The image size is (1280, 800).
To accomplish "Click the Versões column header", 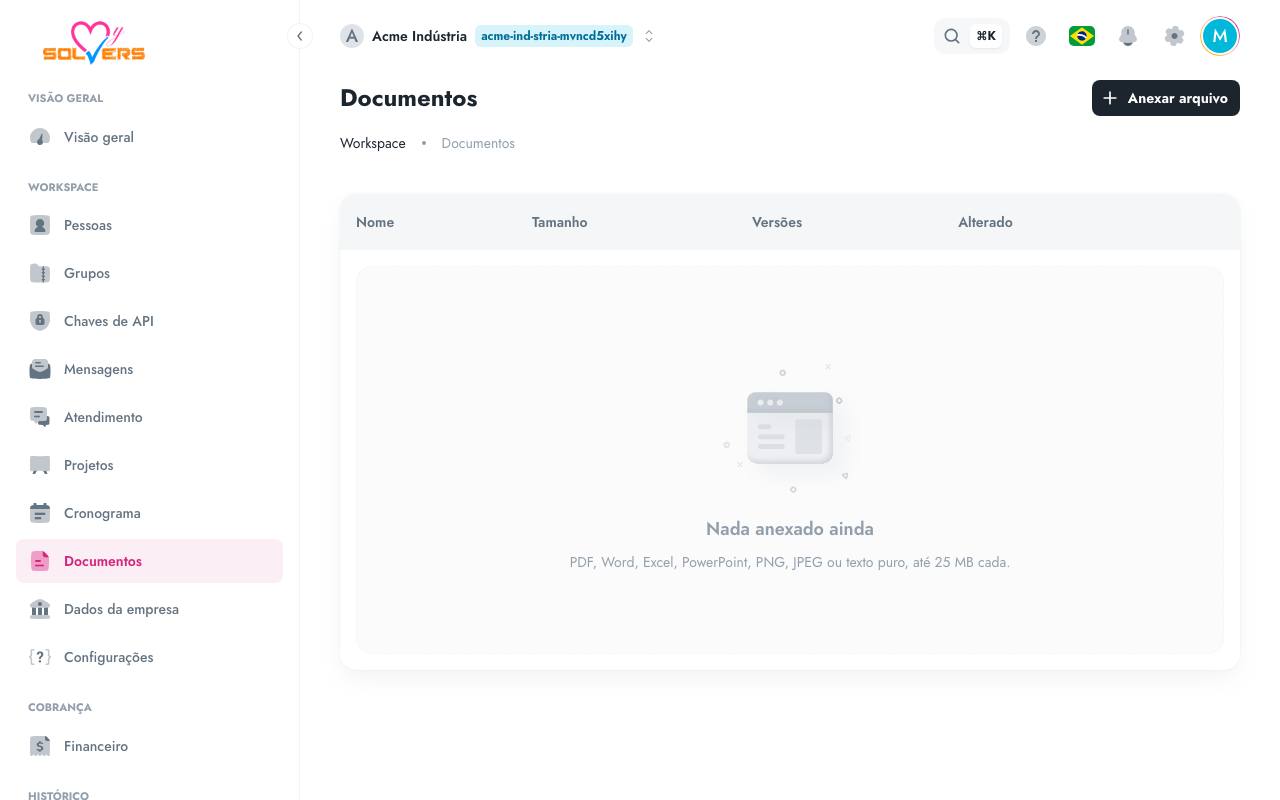I will pos(777,222).
